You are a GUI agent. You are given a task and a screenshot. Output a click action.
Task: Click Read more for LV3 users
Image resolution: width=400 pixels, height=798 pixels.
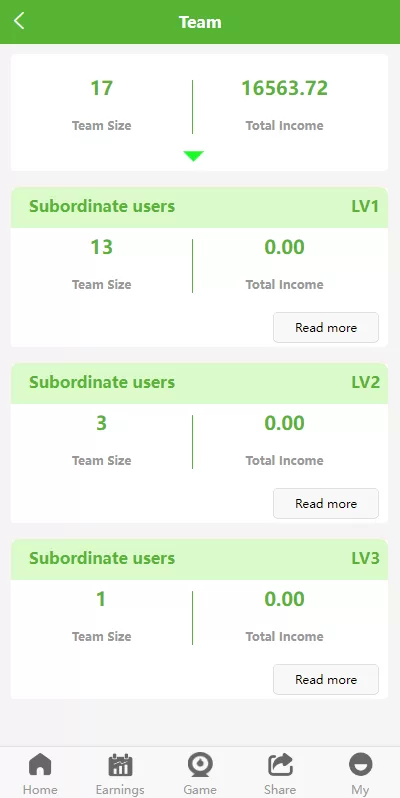326,679
